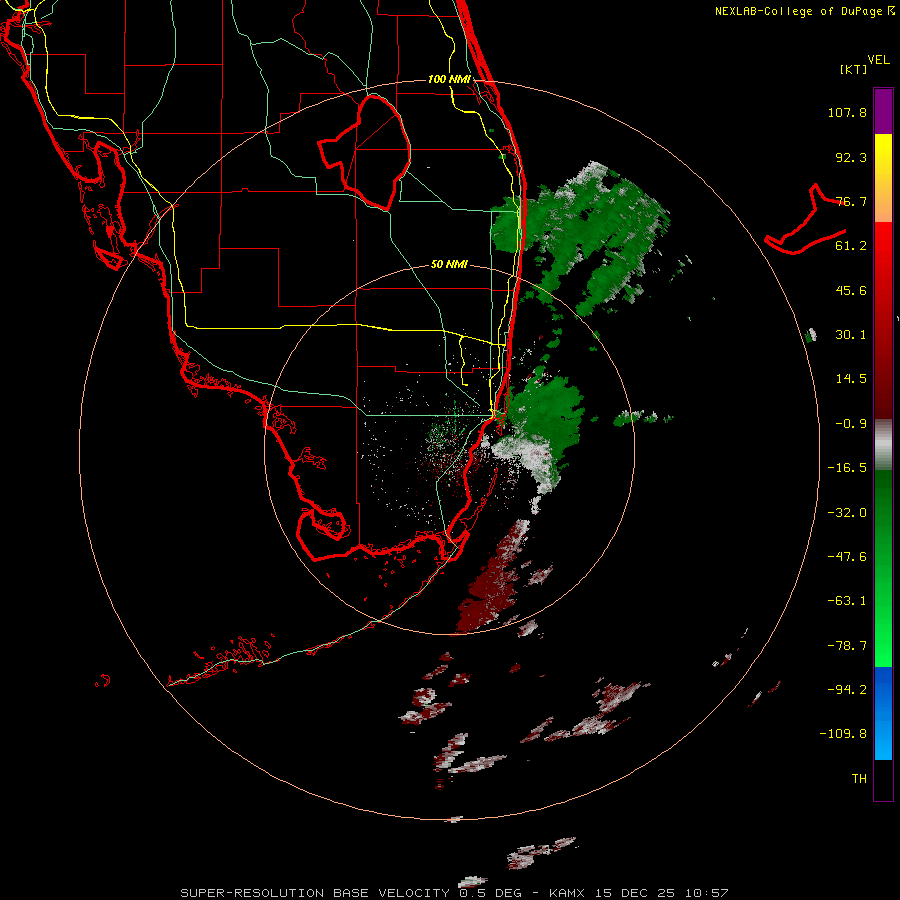Click the [KT] units label
900x900 pixels.
click(x=854, y=69)
